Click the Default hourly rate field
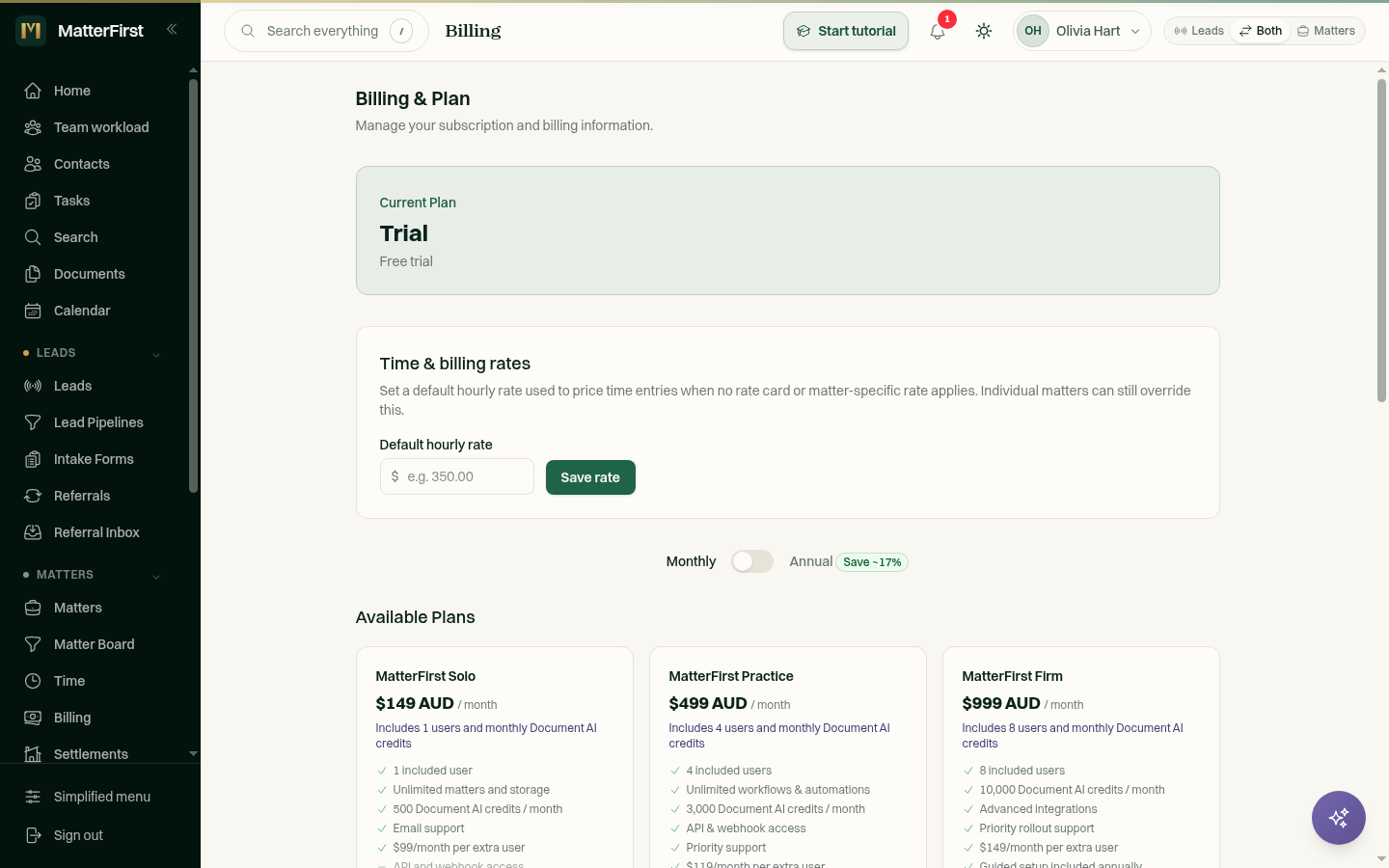Viewport: 1389px width, 868px height. pos(457,476)
